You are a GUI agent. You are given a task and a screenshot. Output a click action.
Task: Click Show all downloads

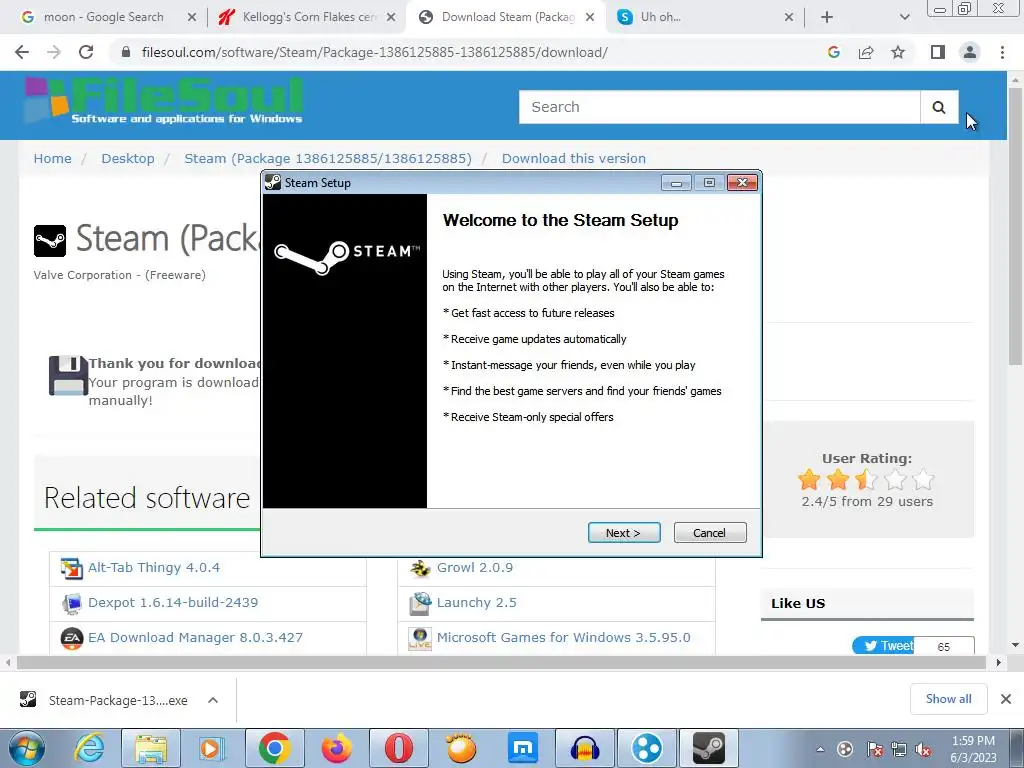click(948, 699)
